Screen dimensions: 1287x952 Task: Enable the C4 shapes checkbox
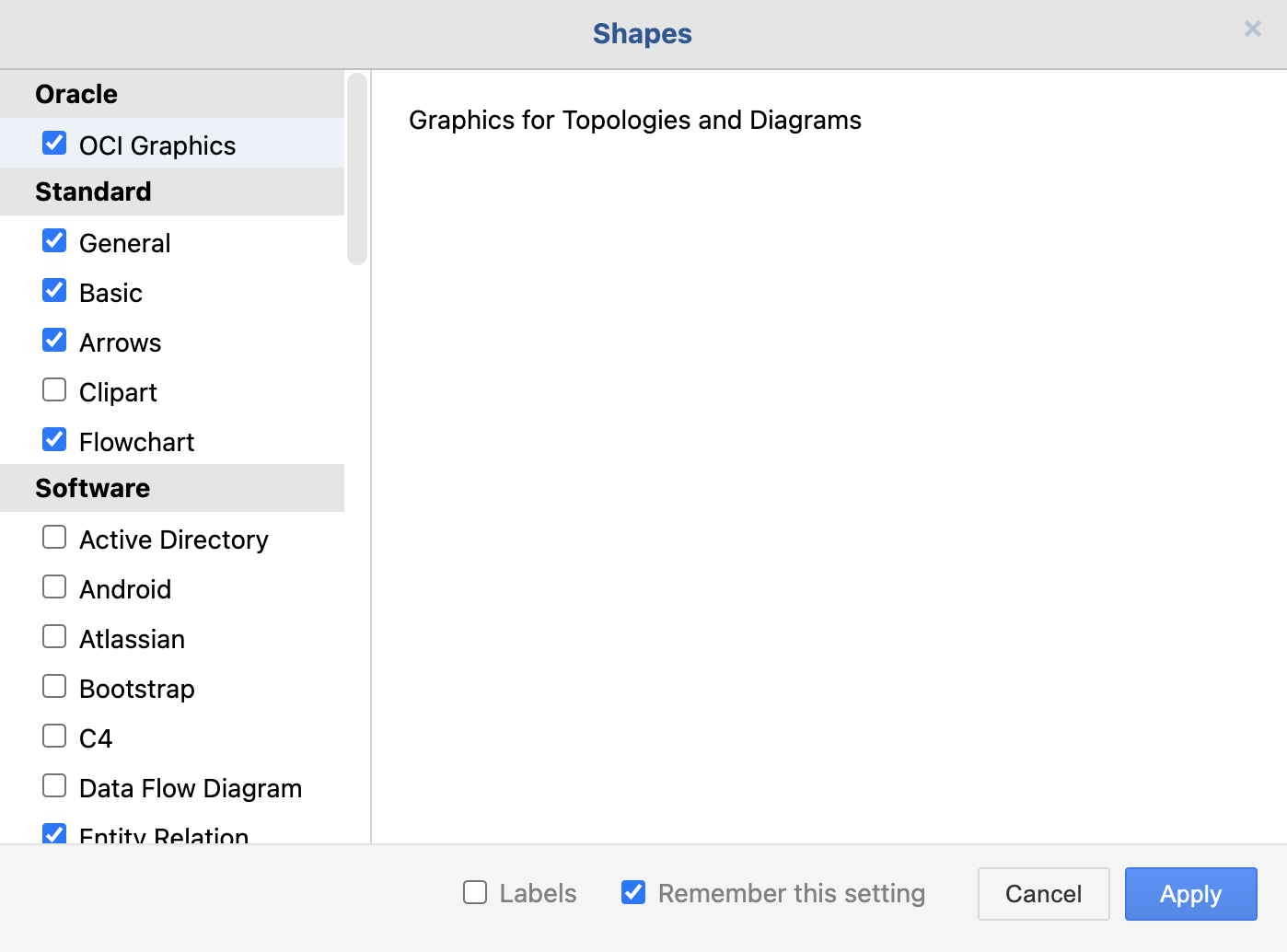(x=54, y=737)
